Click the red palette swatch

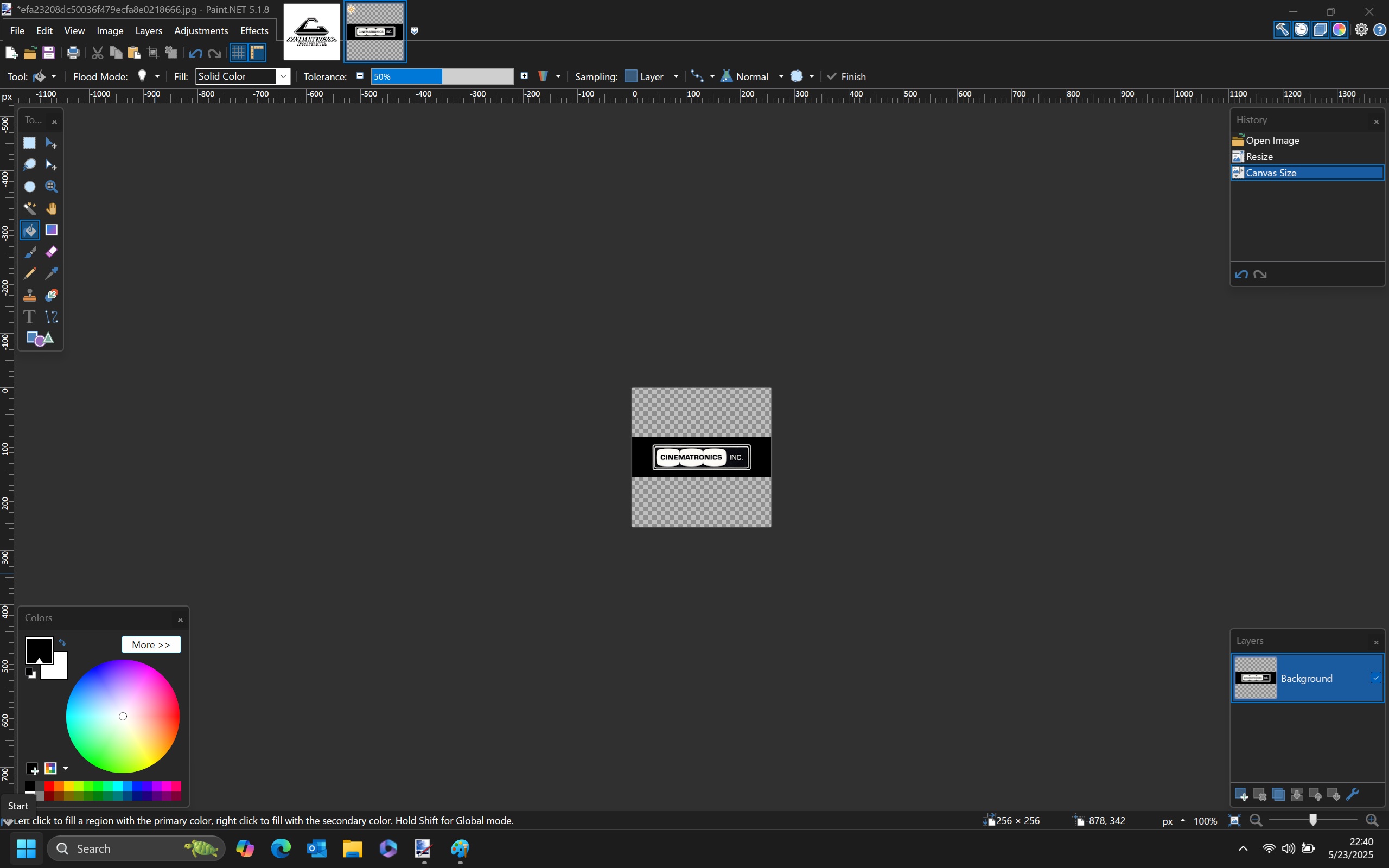(x=49, y=786)
